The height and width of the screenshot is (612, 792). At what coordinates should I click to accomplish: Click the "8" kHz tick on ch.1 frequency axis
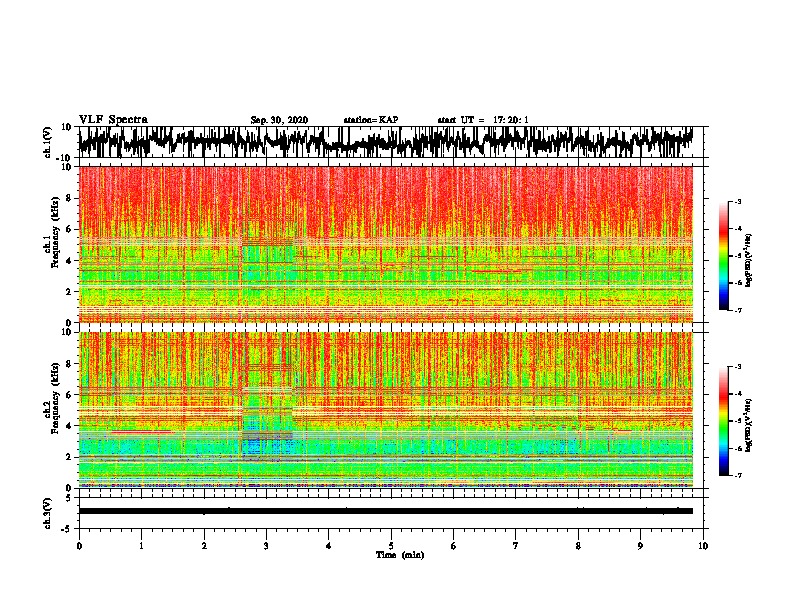(x=70, y=198)
